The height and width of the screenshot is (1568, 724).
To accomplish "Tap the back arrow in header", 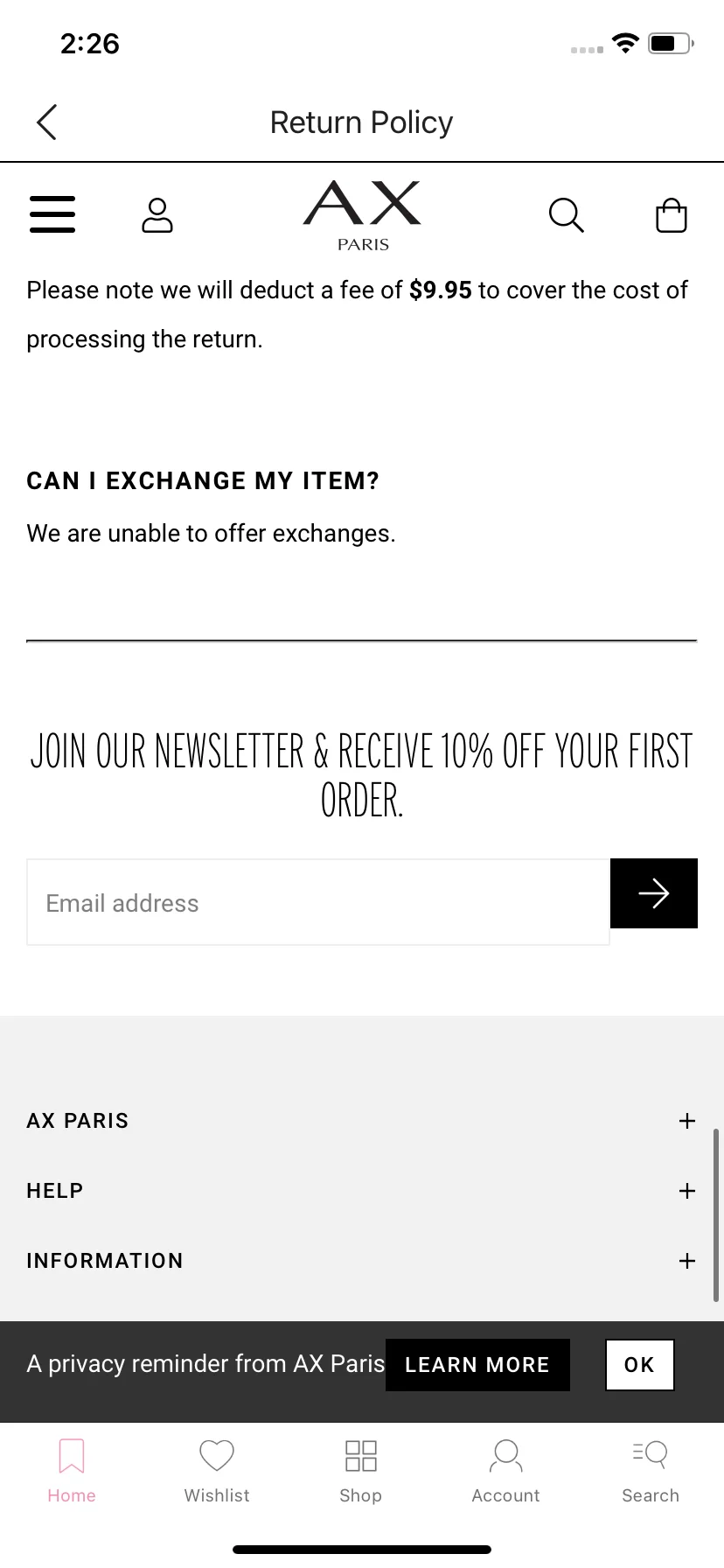I will tap(47, 122).
